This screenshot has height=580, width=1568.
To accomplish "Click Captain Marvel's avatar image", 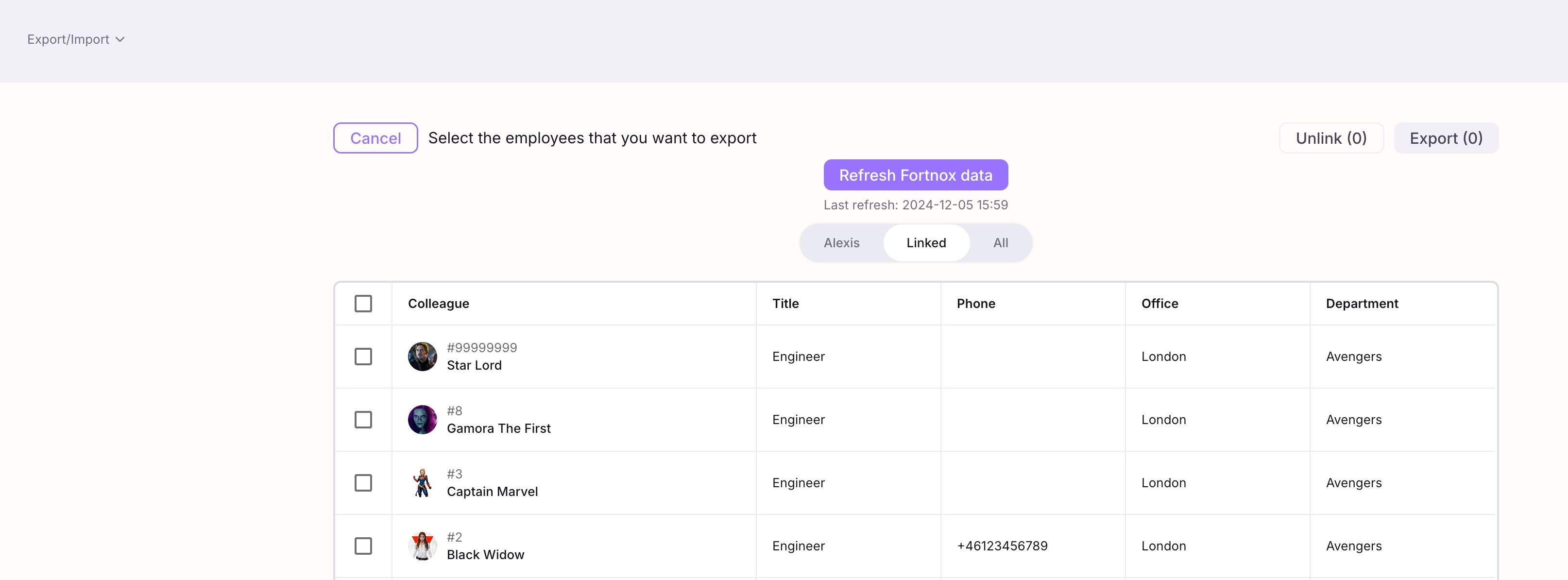I will [x=422, y=483].
